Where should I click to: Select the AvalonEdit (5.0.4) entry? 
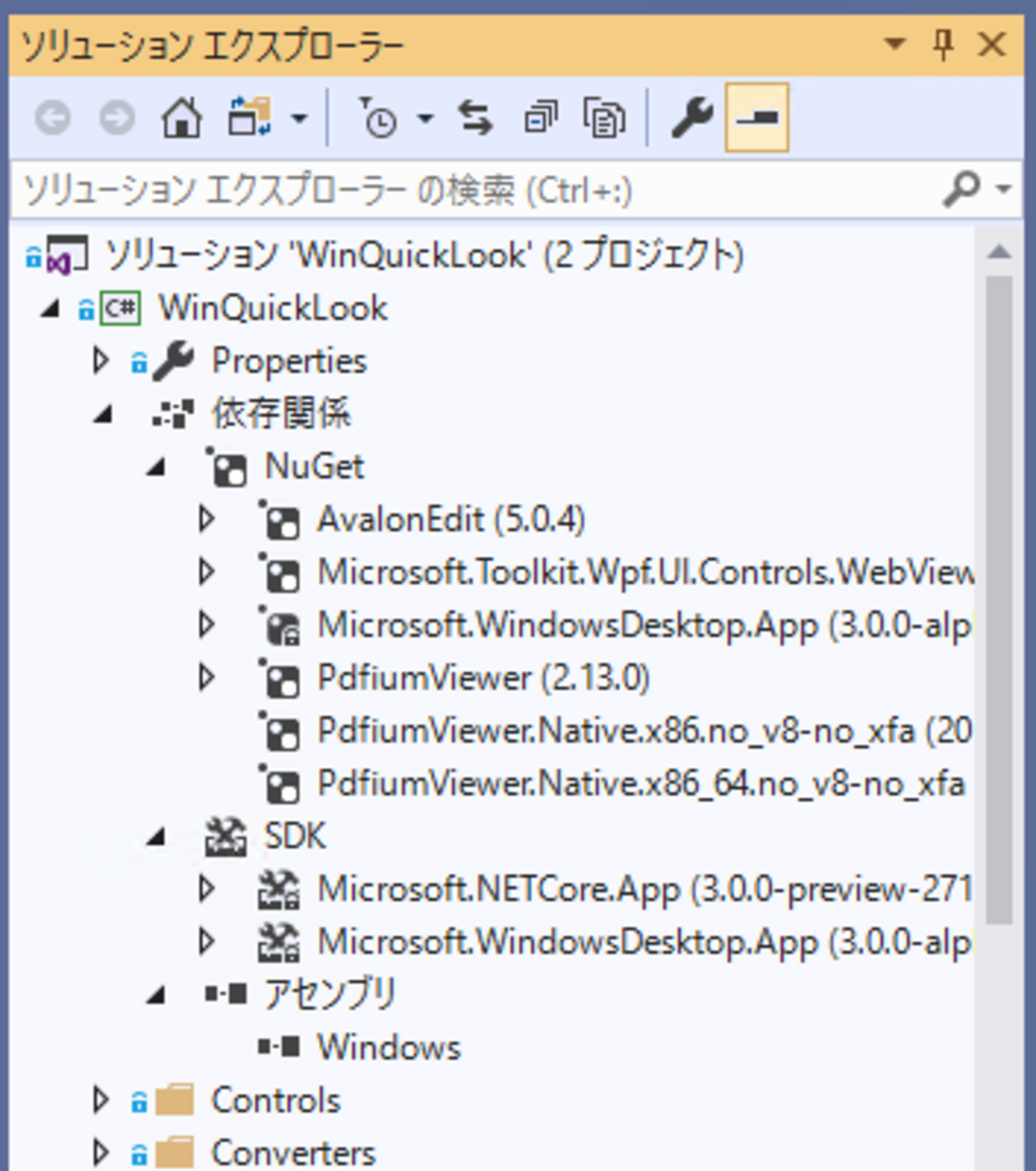pyautogui.click(x=451, y=520)
